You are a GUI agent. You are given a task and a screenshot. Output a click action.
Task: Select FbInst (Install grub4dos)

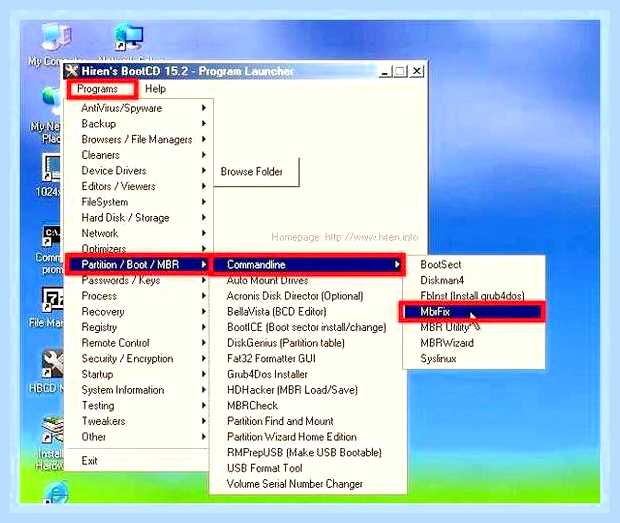pyautogui.click(x=474, y=296)
